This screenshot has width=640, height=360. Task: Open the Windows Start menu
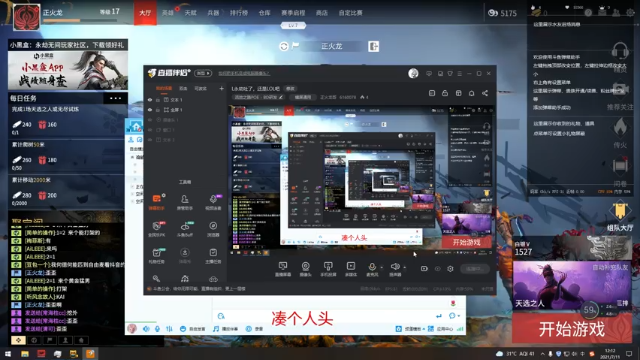pyautogui.click(x=8, y=354)
